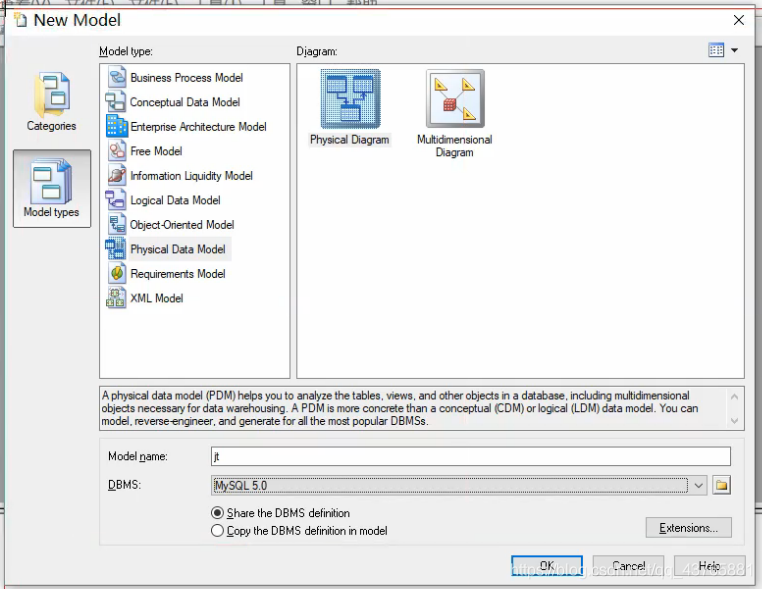Viewport: 762px width, 589px height.
Task: Click the New Model title bar icon
Action: [20, 20]
